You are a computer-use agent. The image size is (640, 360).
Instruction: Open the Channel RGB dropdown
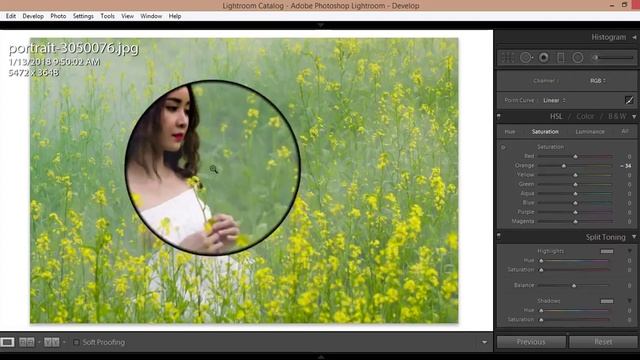point(598,81)
